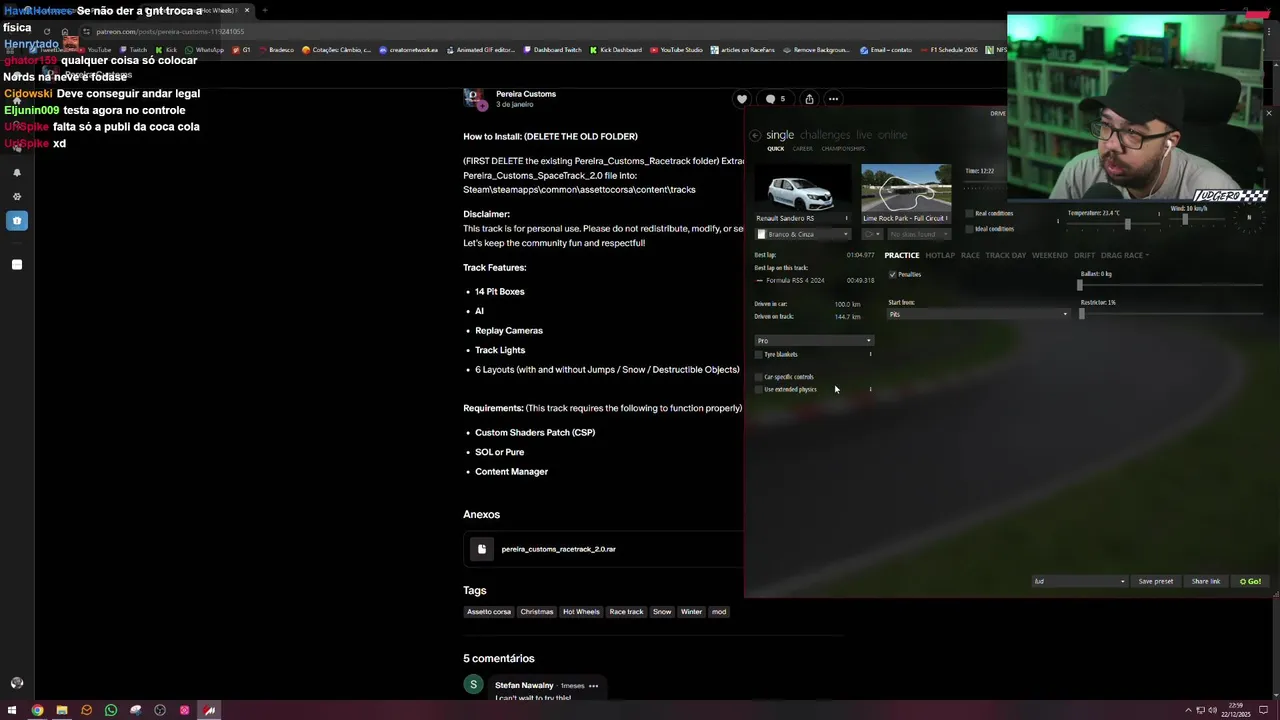Screen dimensions: 1280x720
Task: Click the Ballast slider handle
Action: coord(1079,285)
